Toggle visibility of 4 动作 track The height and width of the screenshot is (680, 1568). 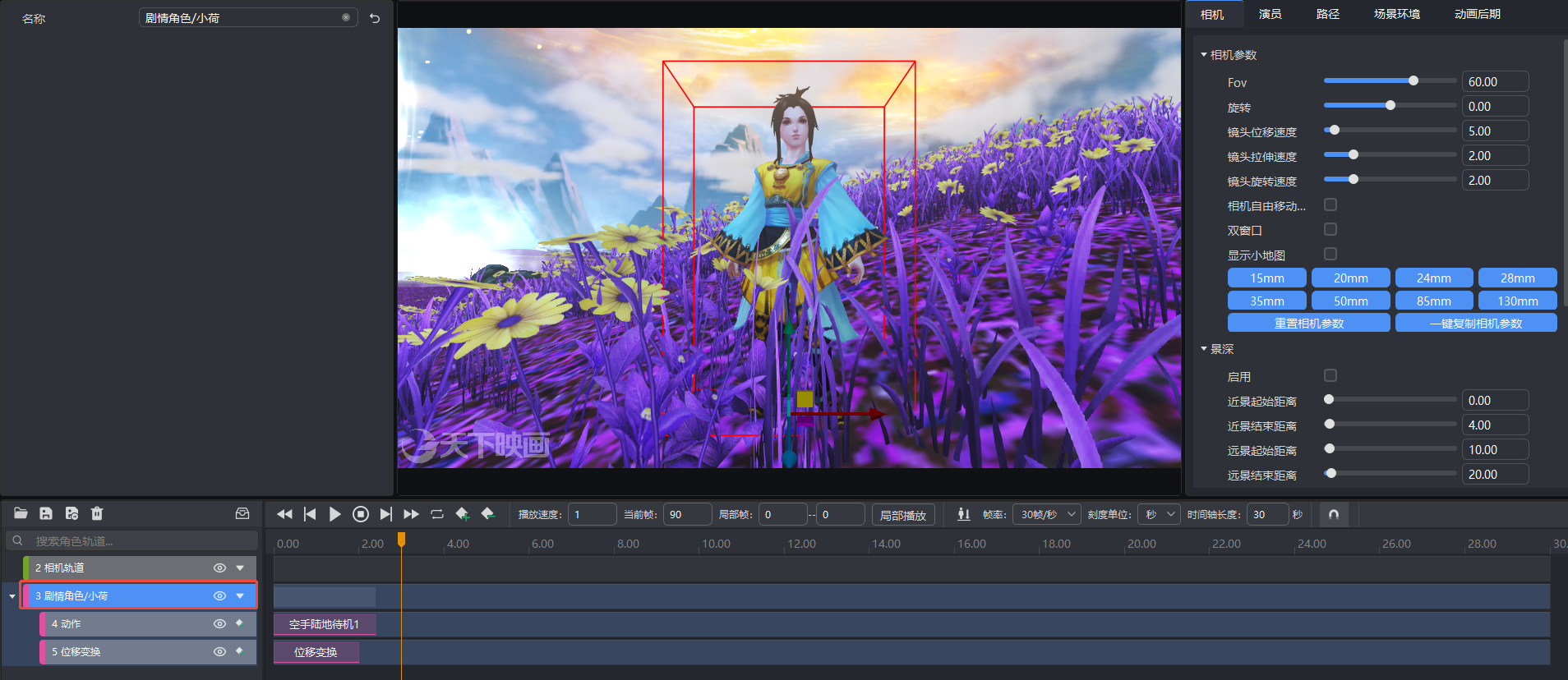(x=219, y=623)
